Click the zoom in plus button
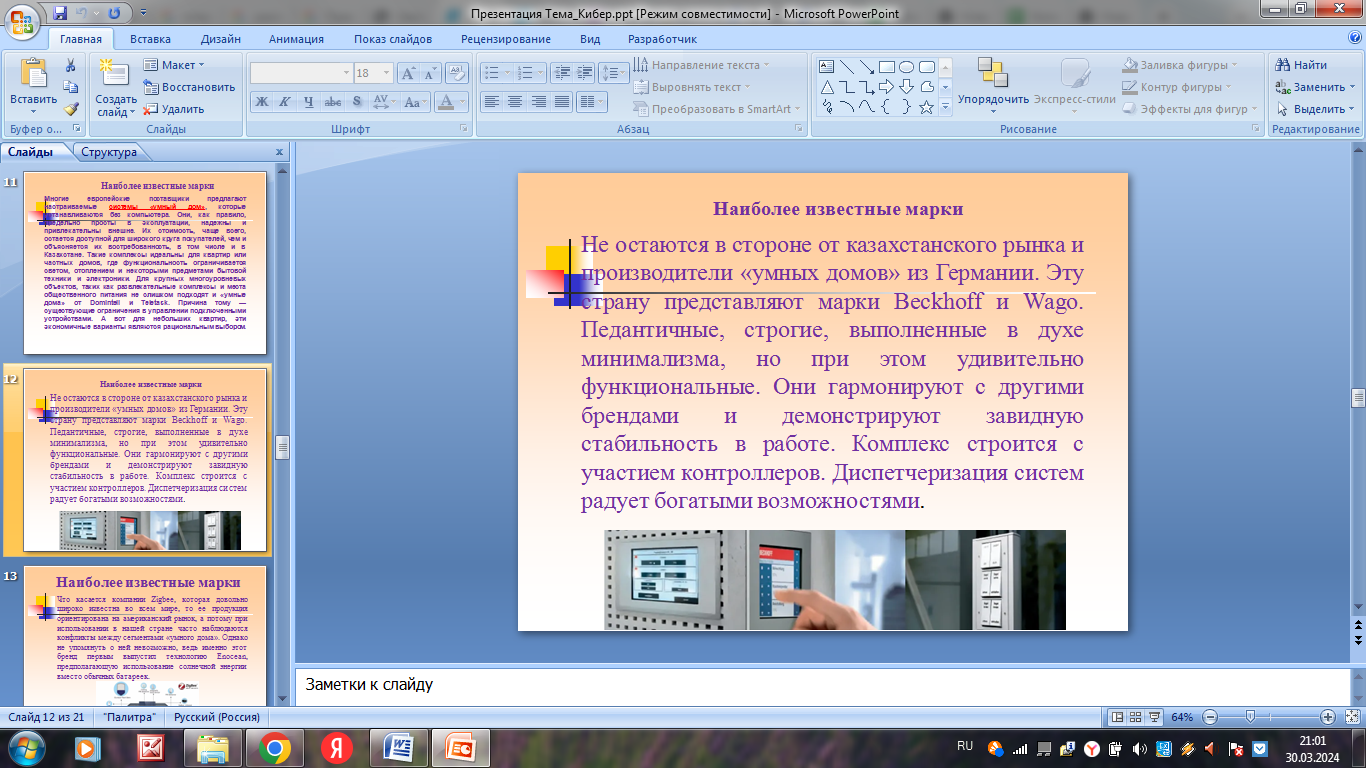Image resolution: width=1366 pixels, height=768 pixels. coord(1327,717)
